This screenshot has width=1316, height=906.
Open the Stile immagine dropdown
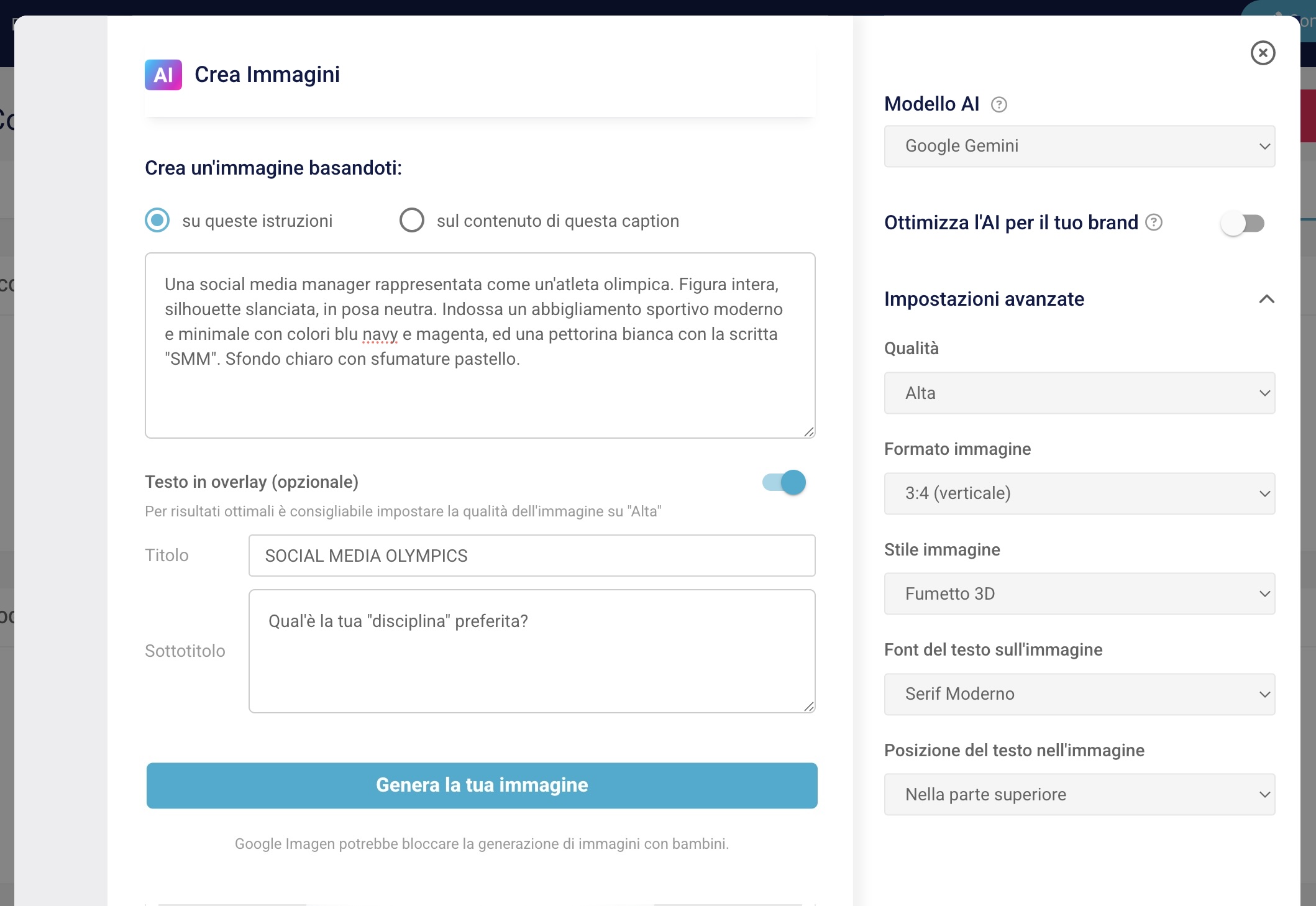pos(1079,594)
